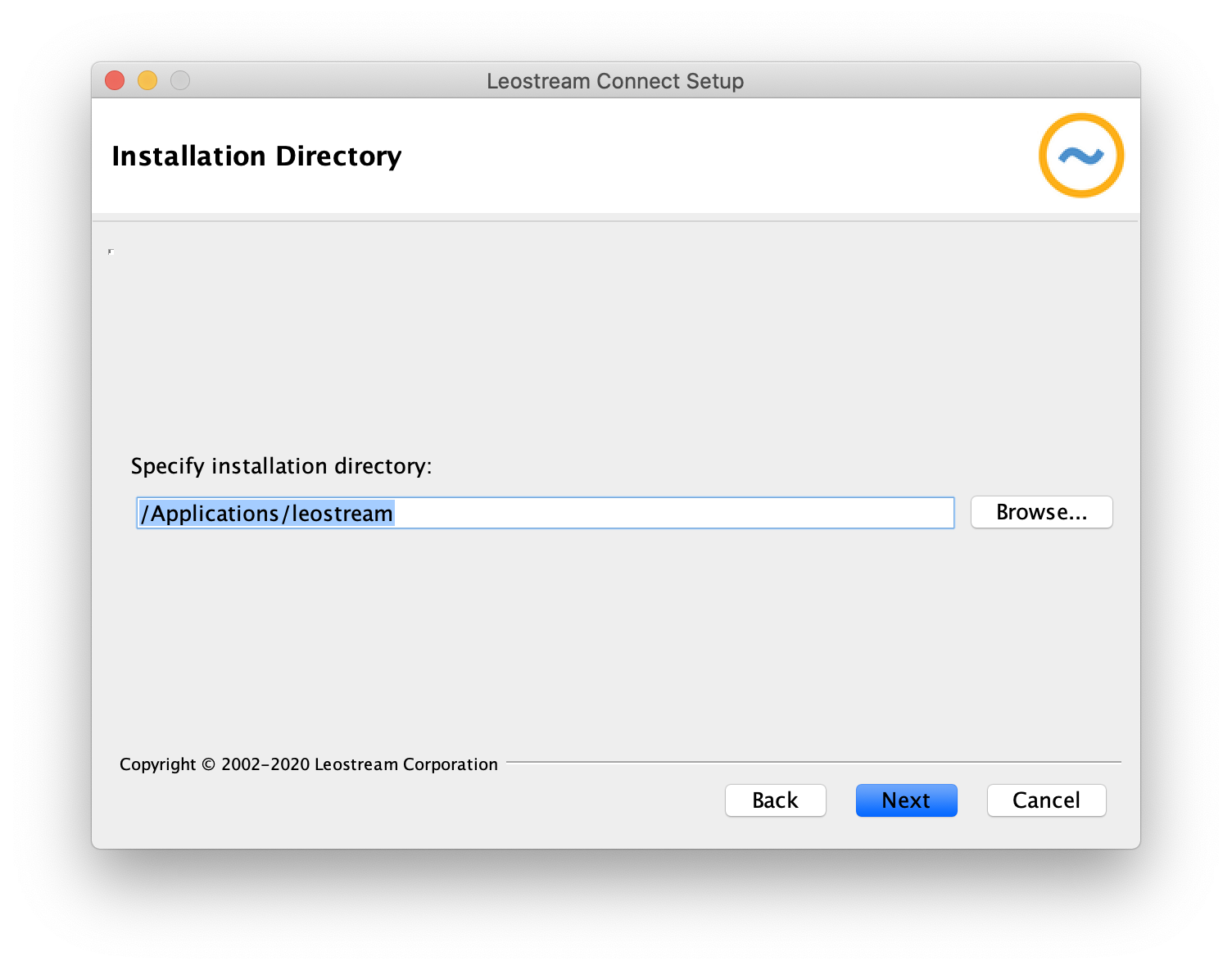Image resolution: width=1232 pixels, height=970 pixels.
Task: Click the highlighted /Applications/leostream path text
Action: (267, 514)
